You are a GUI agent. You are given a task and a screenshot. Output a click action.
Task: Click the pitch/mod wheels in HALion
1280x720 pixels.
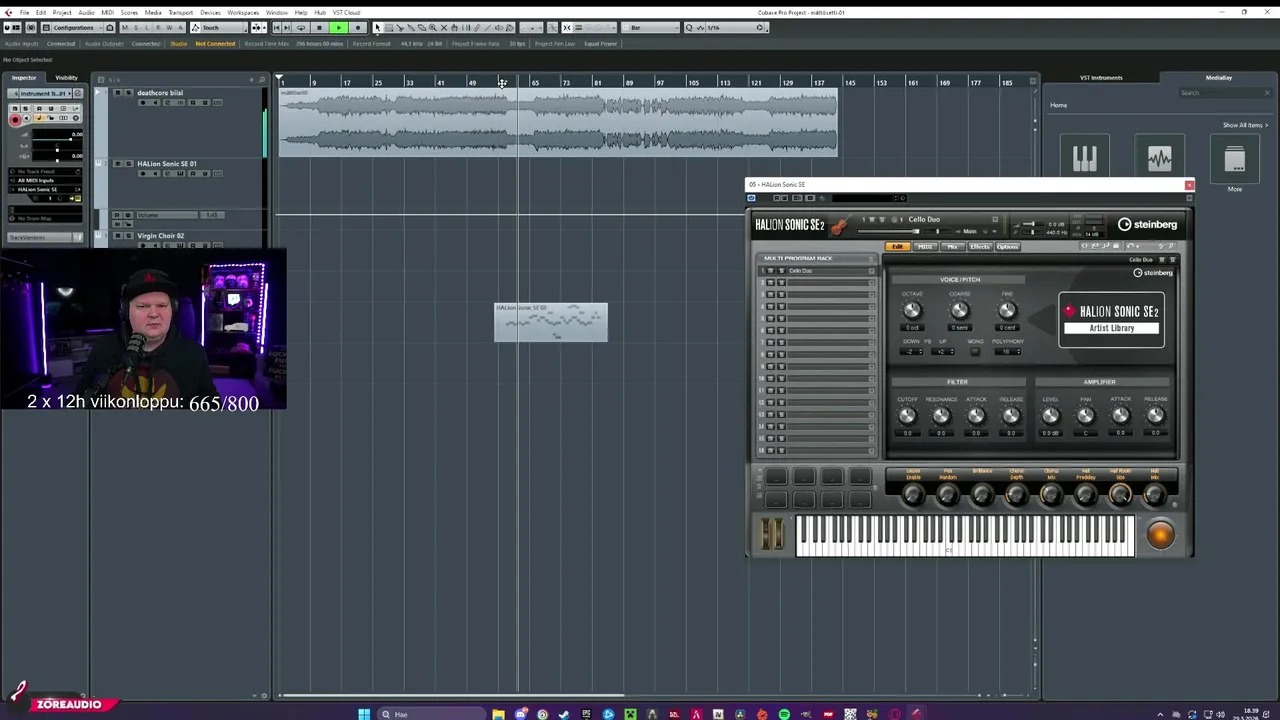(771, 535)
